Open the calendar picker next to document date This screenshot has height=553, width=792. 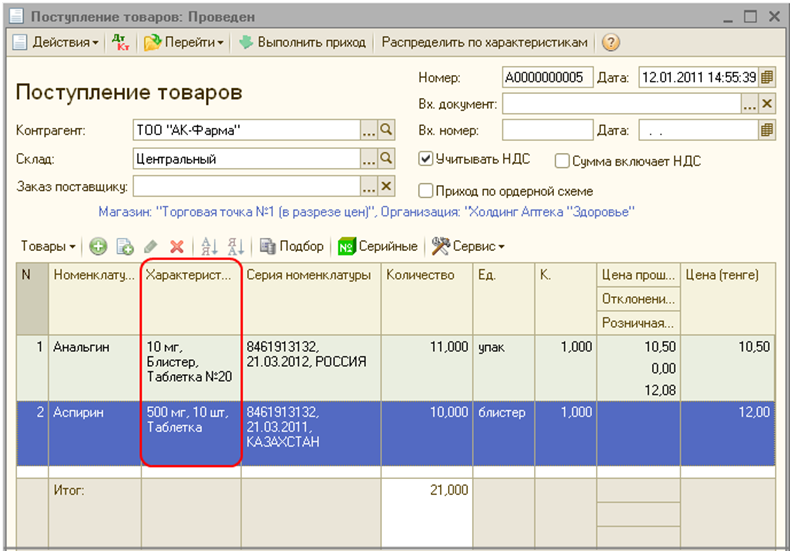click(x=767, y=78)
